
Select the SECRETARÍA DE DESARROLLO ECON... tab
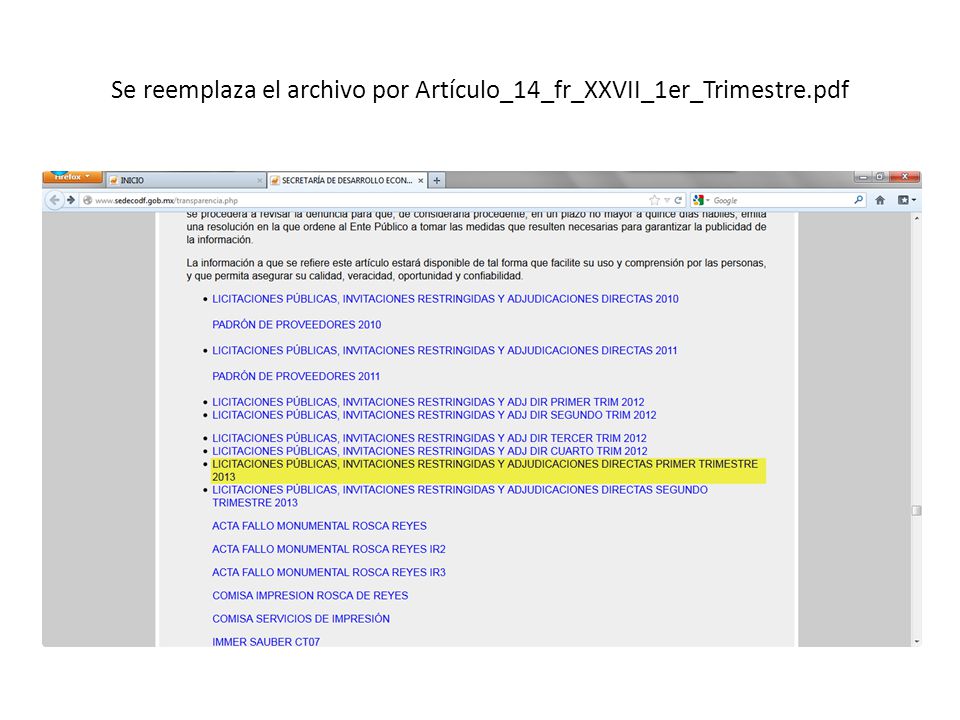[x=347, y=180]
